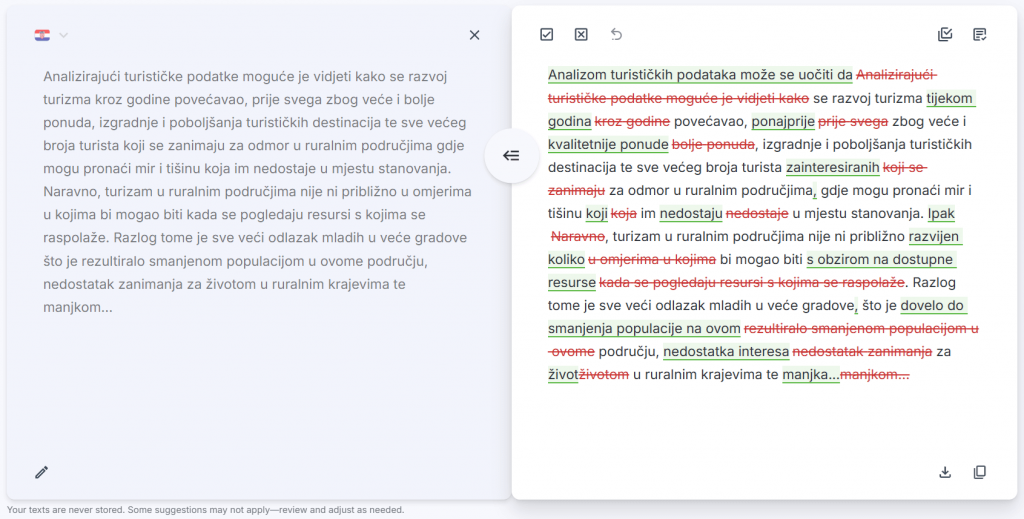Select the suggestion "kvalitetnije ponude"
The image size is (1024, 519).
tap(608, 144)
